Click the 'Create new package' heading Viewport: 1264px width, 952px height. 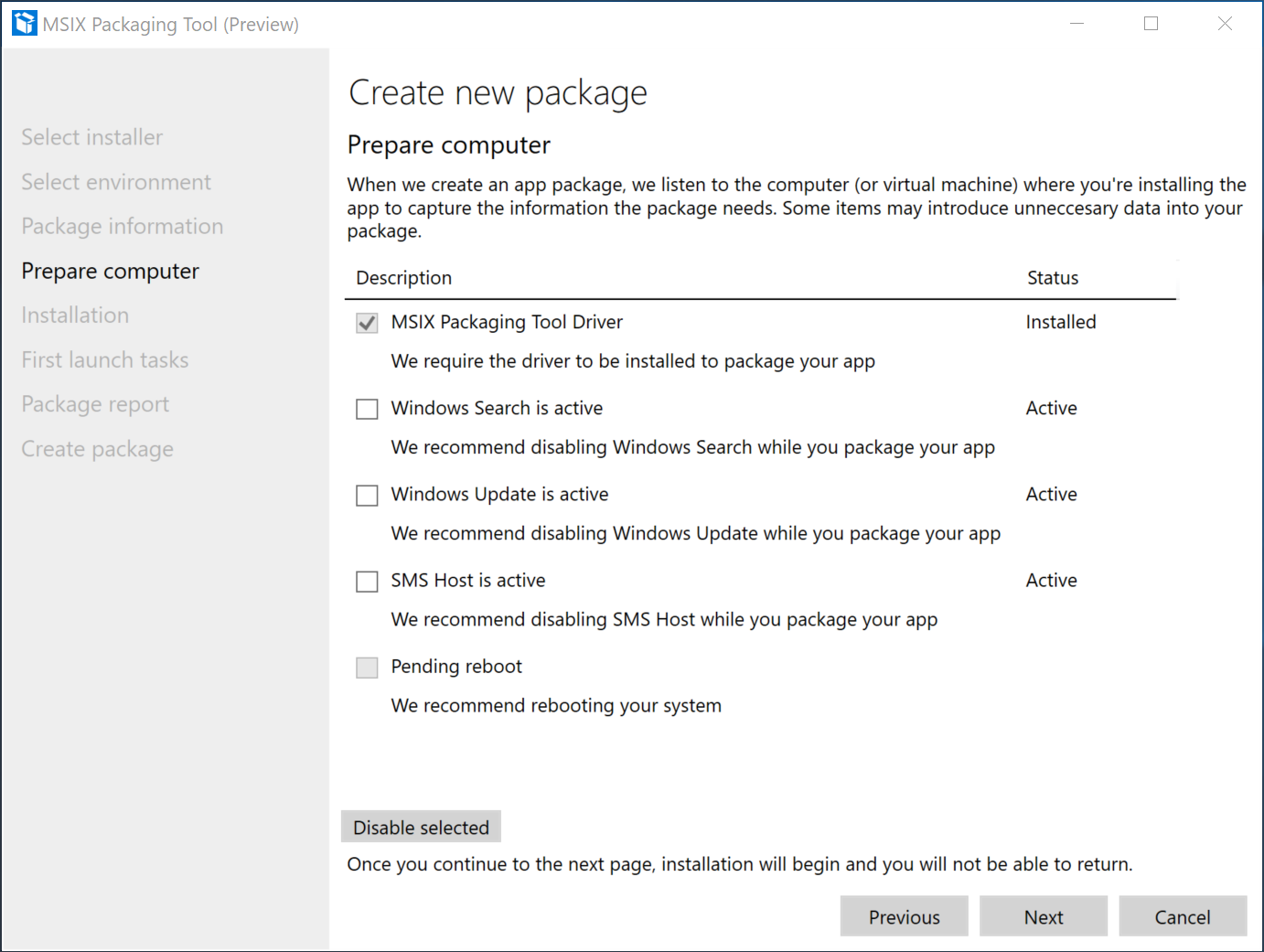[498, 92]
